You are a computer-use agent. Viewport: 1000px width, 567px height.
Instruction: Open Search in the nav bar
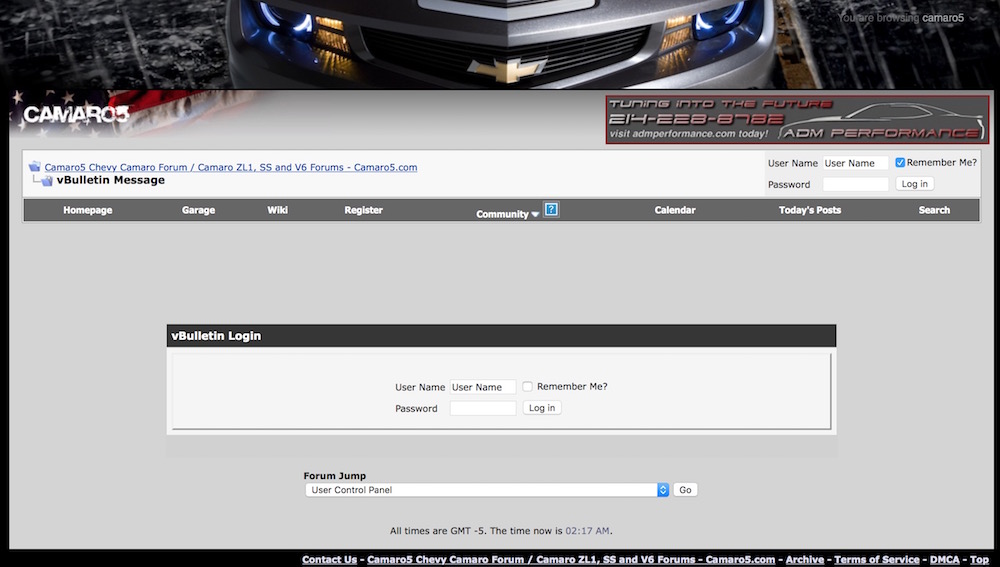934,210
